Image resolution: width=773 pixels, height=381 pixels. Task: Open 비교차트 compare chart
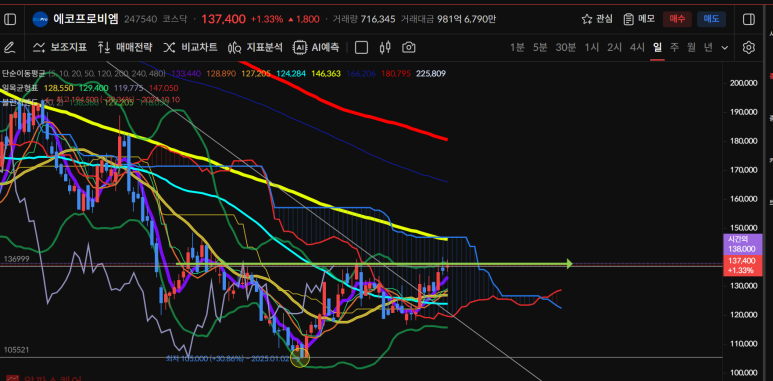pyautogui.click(x=190, y=47)
